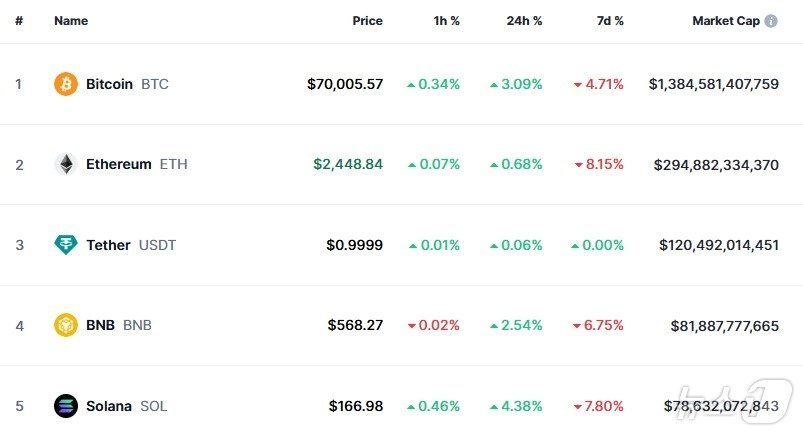803x436 pixels.
Task: Open the Tether name link
Action: [108, 245]
